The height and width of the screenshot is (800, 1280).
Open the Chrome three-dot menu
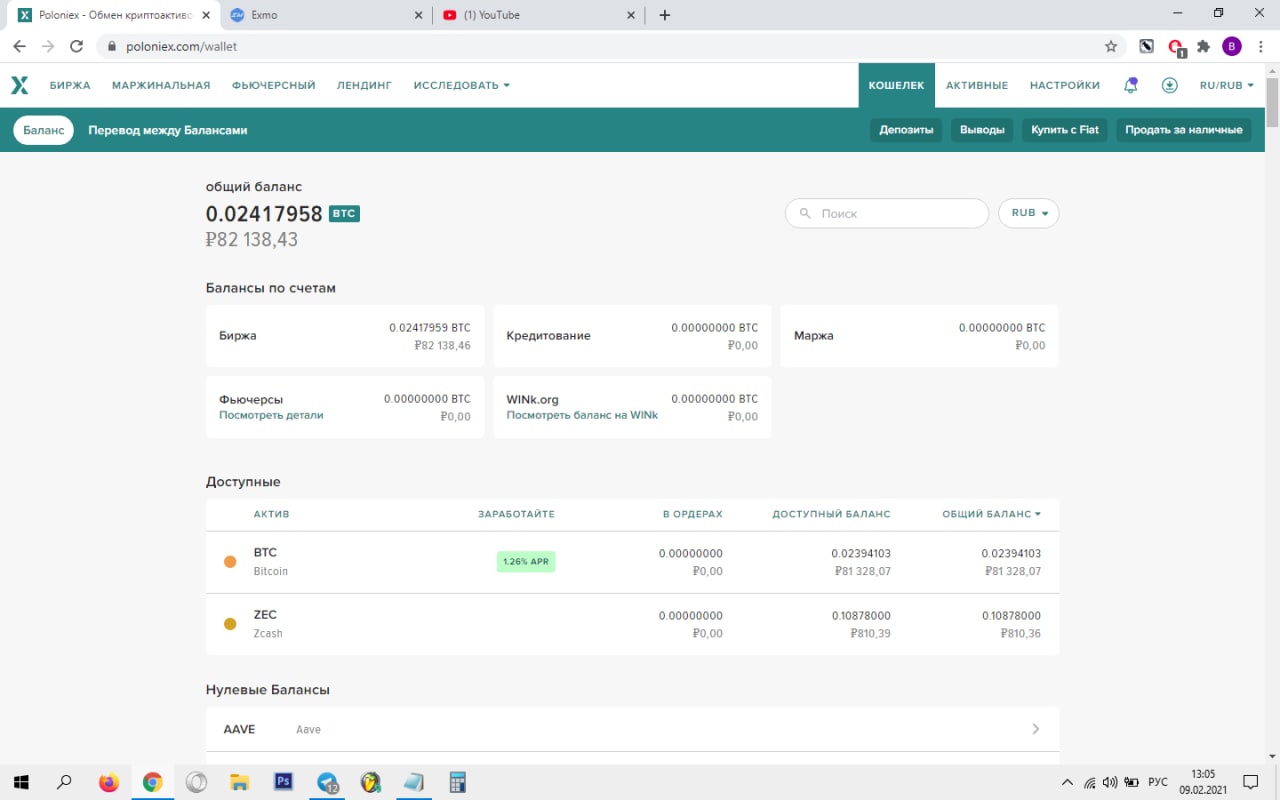click(1260, 46)
